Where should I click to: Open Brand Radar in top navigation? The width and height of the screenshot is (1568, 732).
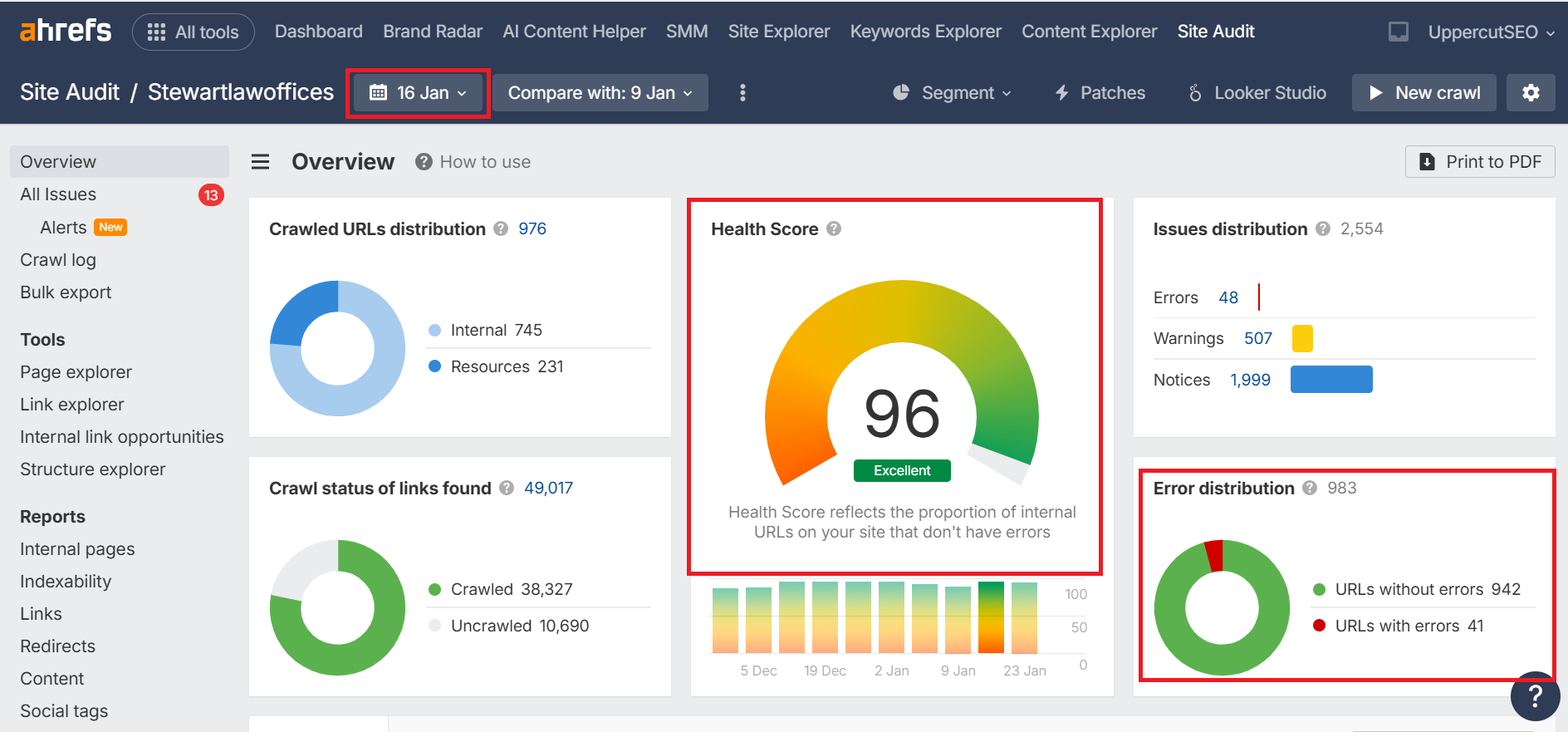click(433, 32)
